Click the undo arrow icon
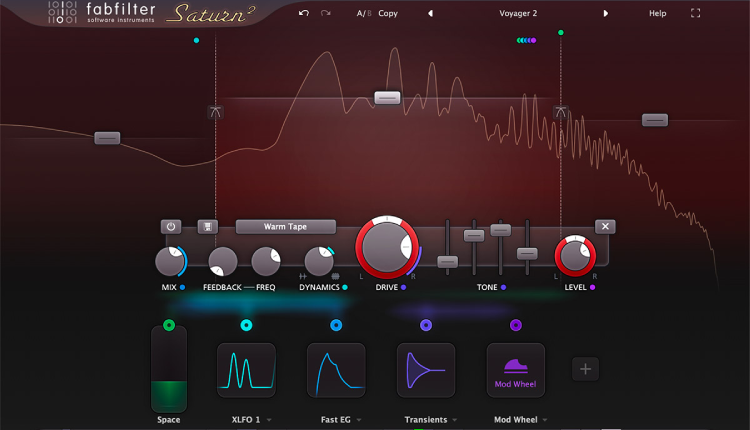Screen dimensions: 750x430 pyautogui.click(x=304, y=14)
